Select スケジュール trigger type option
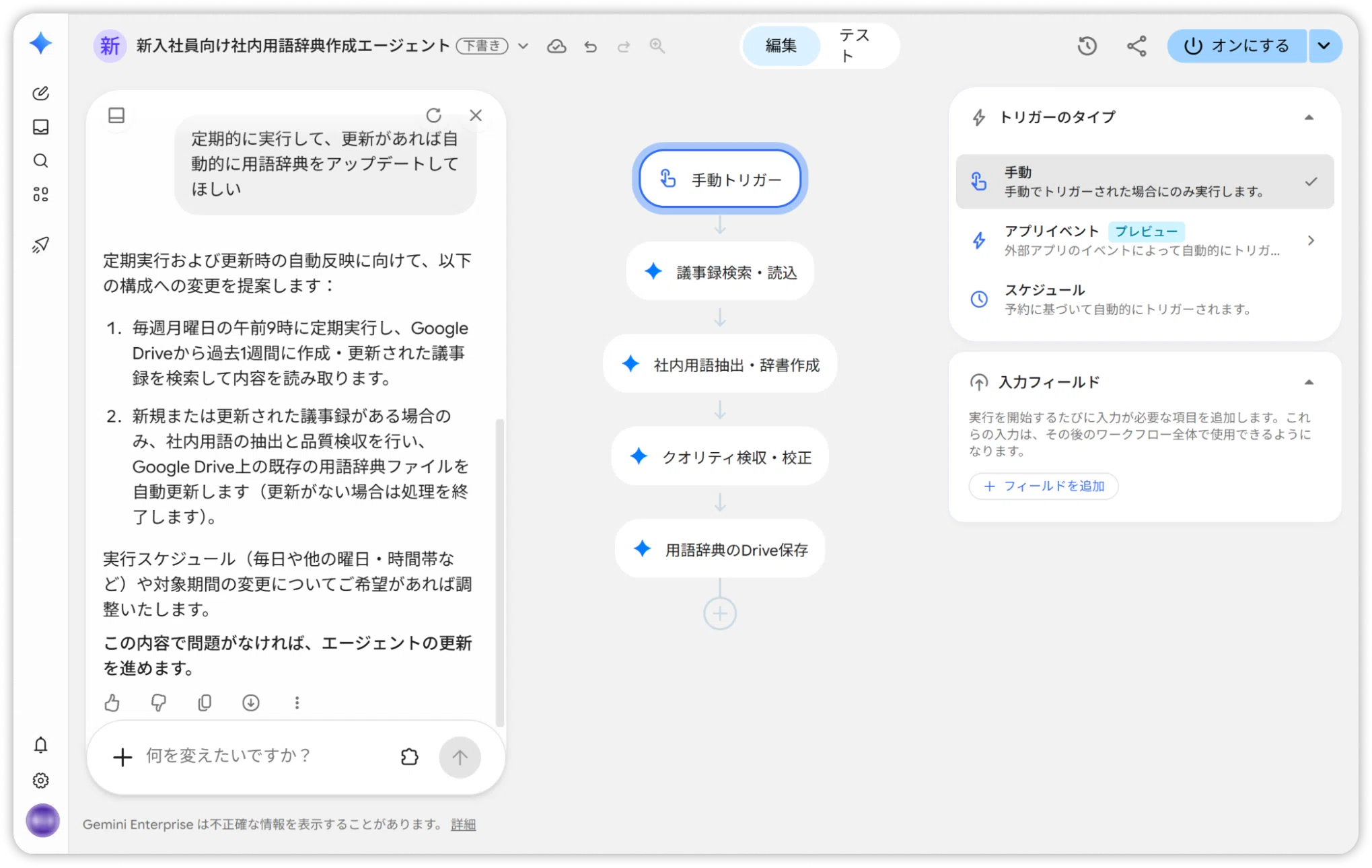Viewport: 1372px width, 868px height. point(1144,299)
